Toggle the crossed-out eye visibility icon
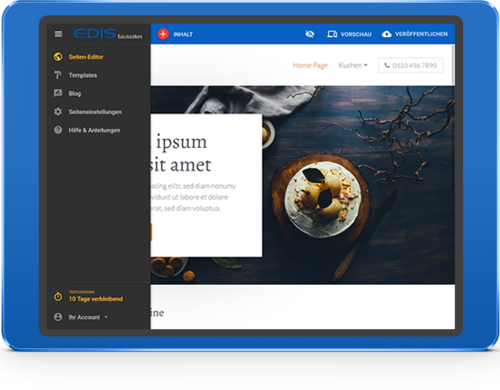 point(310,34)
